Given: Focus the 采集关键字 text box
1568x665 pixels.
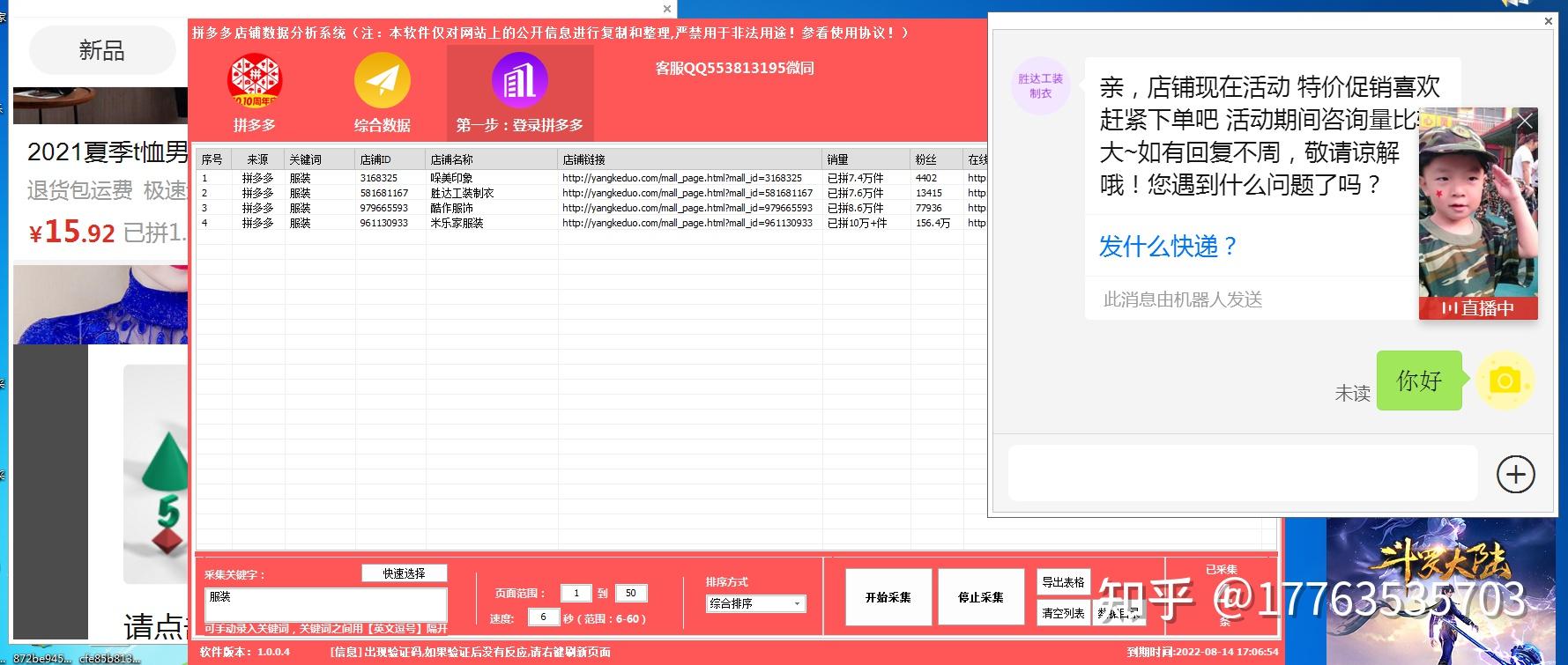Looking at the screenshot, I should click(x=326, y=605).
